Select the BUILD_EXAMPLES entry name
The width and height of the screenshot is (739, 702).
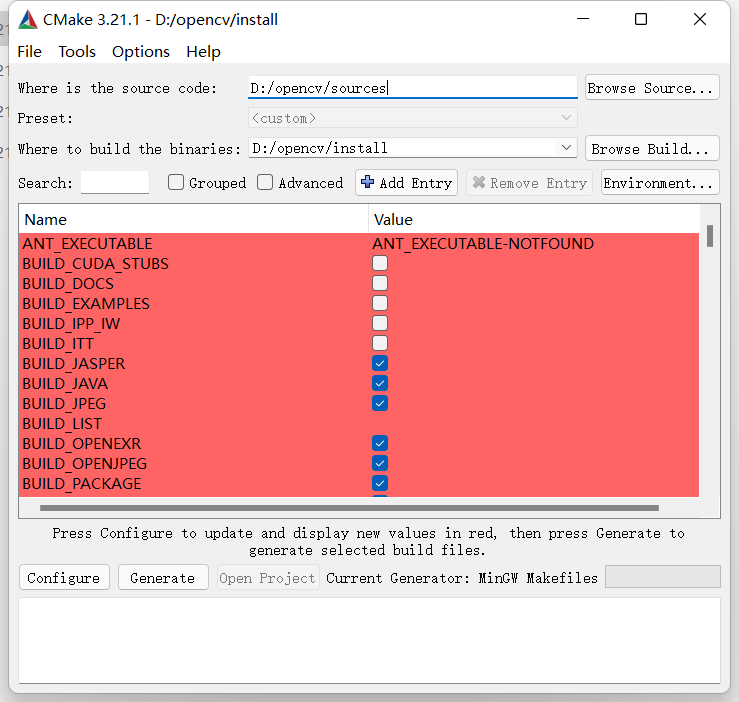(86, 304)
